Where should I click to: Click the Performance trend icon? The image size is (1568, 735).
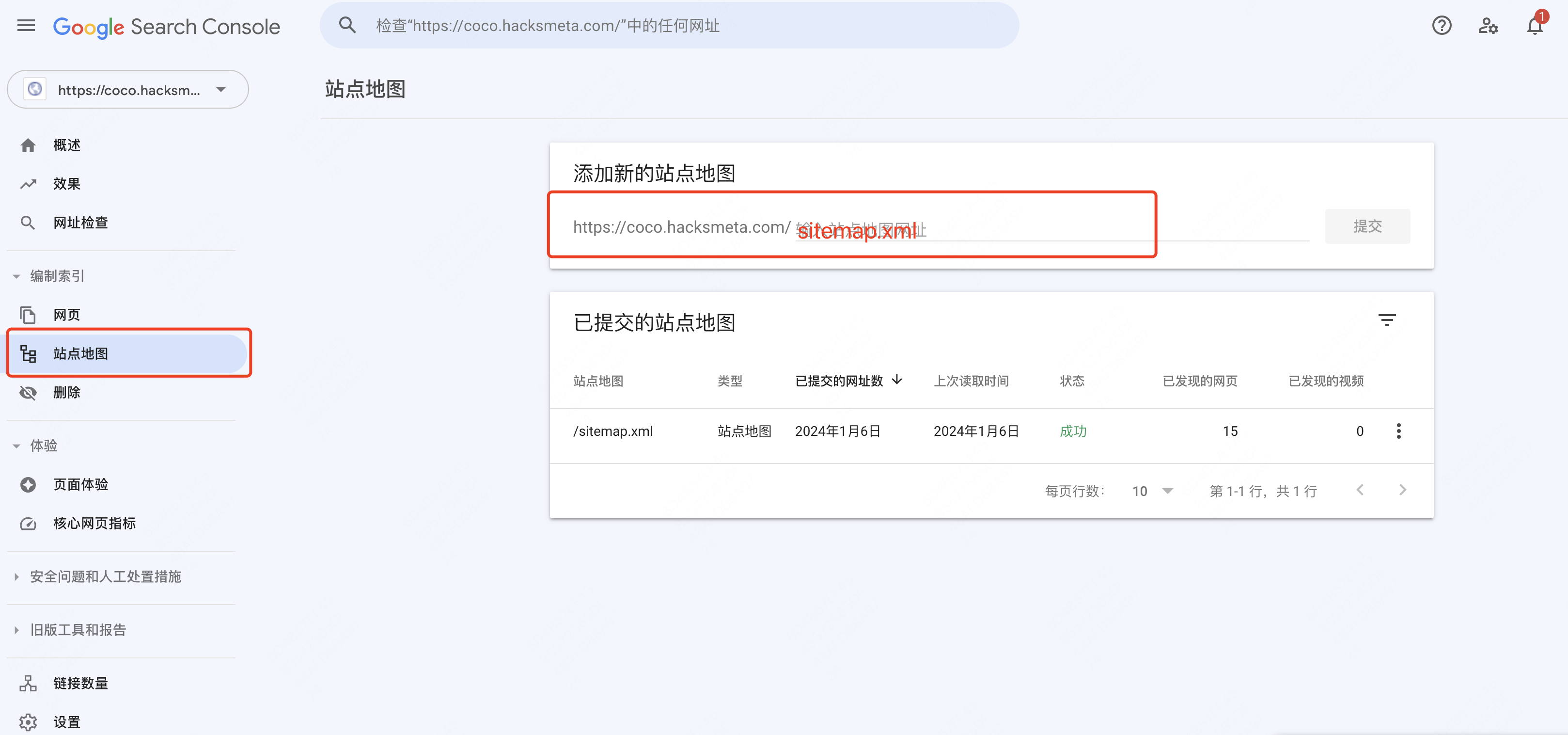pos(28,184)
